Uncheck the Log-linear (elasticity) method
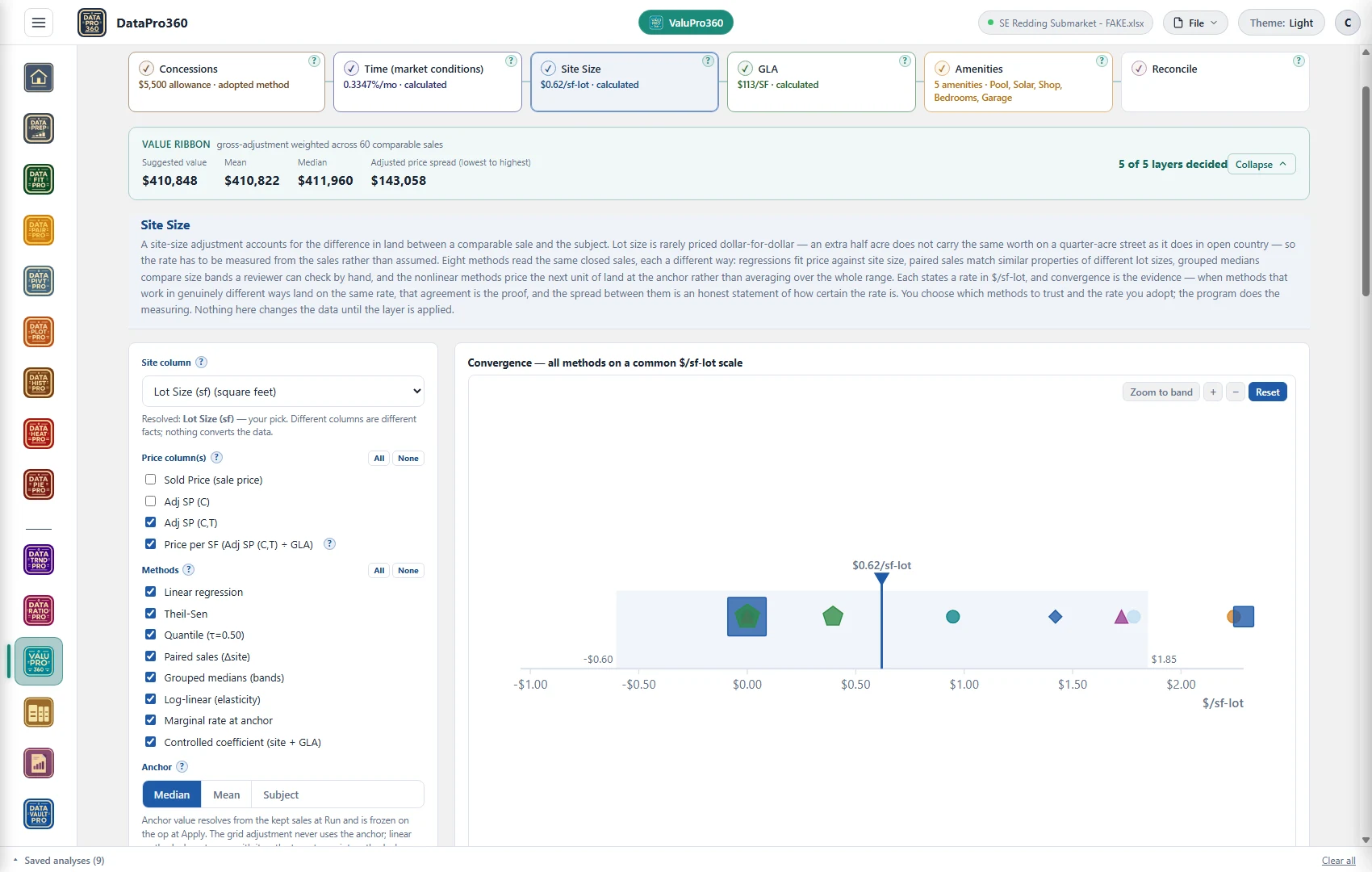Screen dimensions: 1372x872 150,699
